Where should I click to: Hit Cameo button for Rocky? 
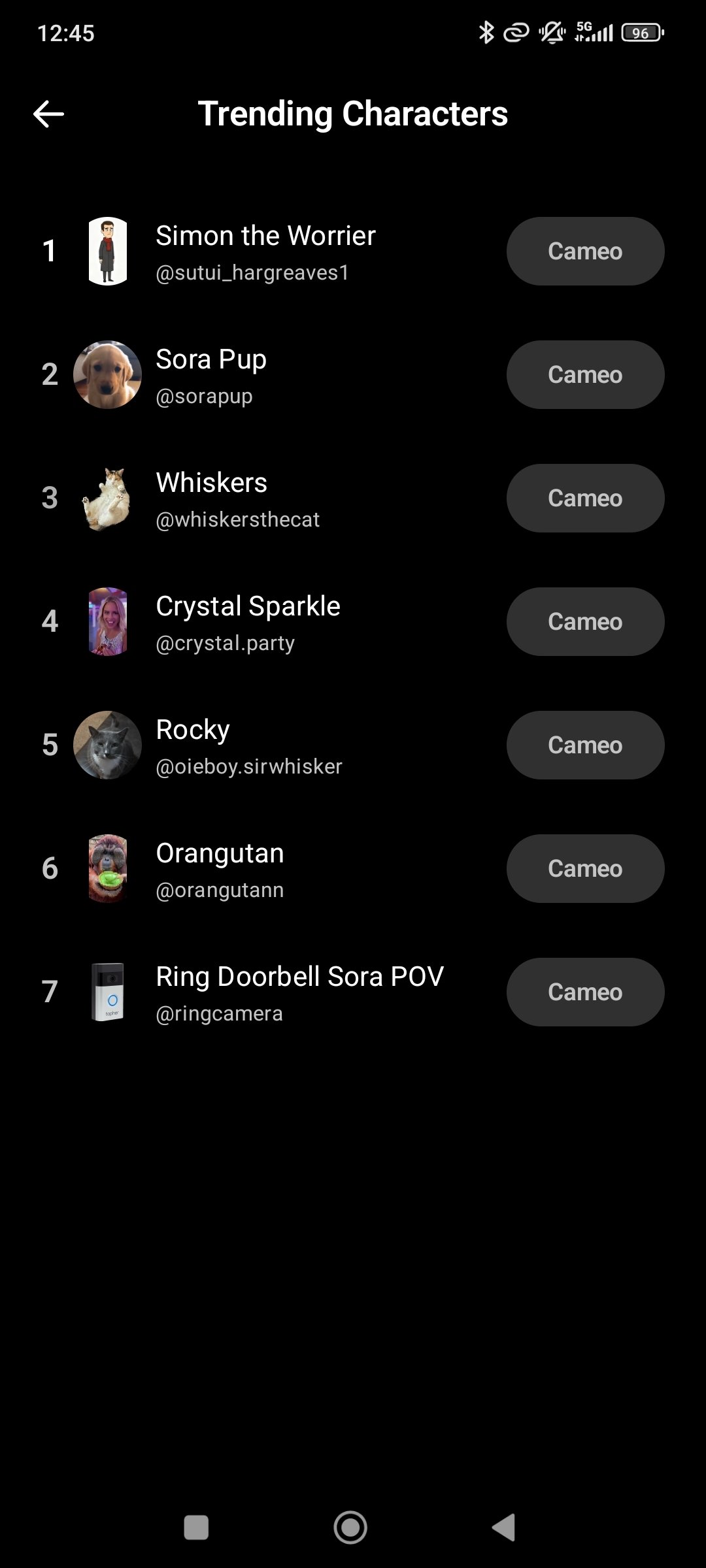coord(585,745)
